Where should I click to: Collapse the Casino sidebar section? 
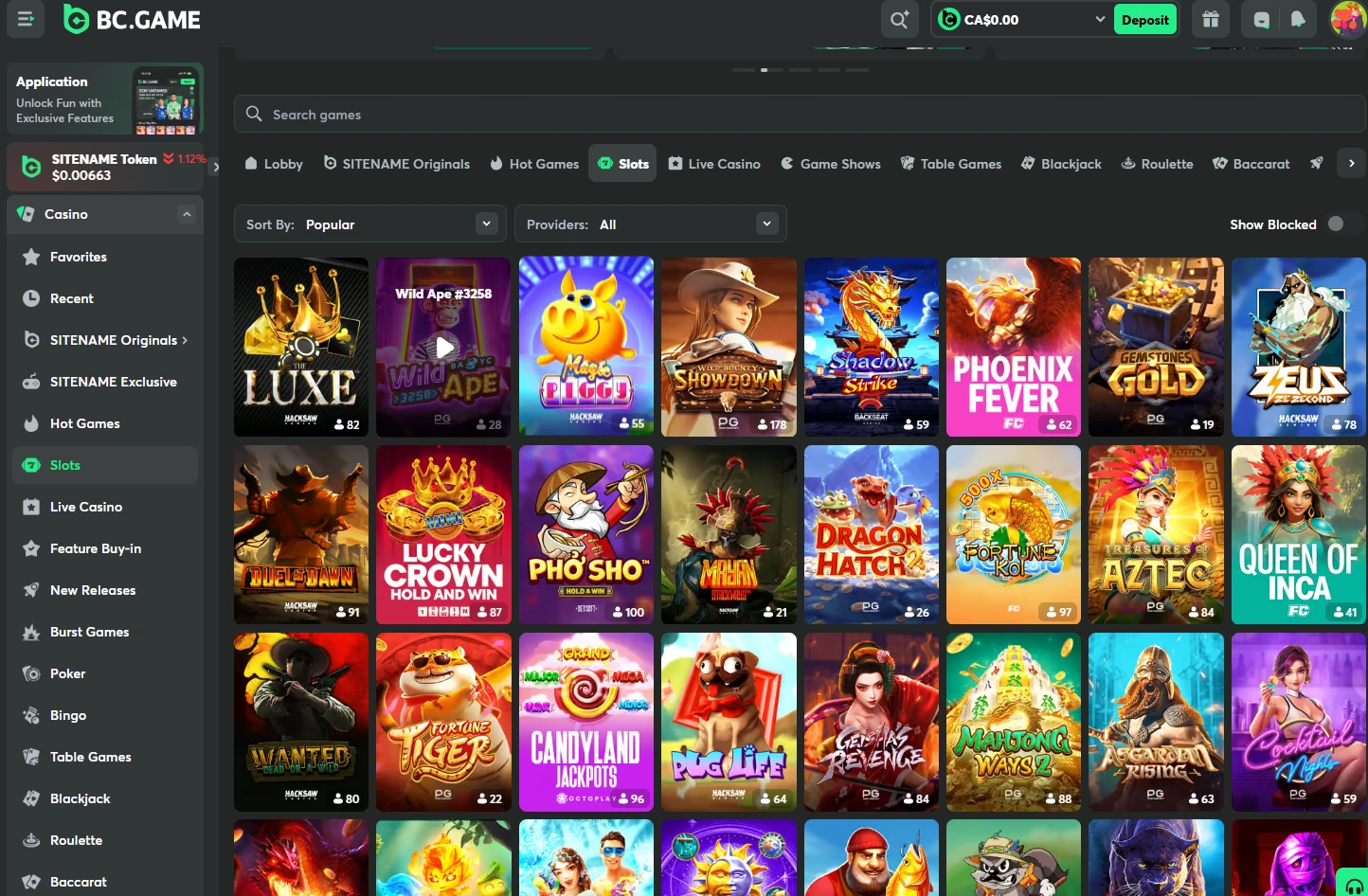point(187,214)
